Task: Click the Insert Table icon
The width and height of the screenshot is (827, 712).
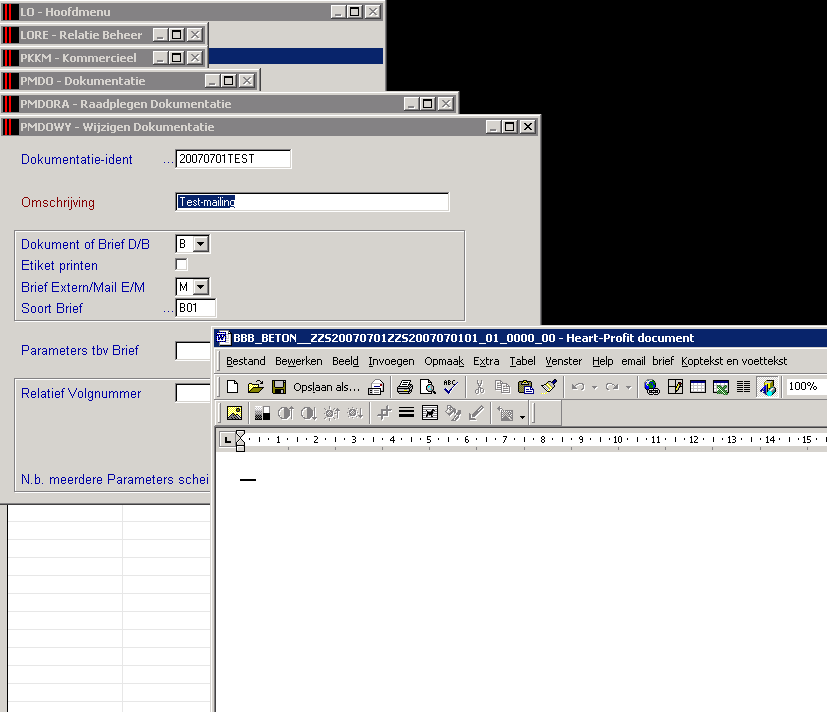Action: pos(698,387)
